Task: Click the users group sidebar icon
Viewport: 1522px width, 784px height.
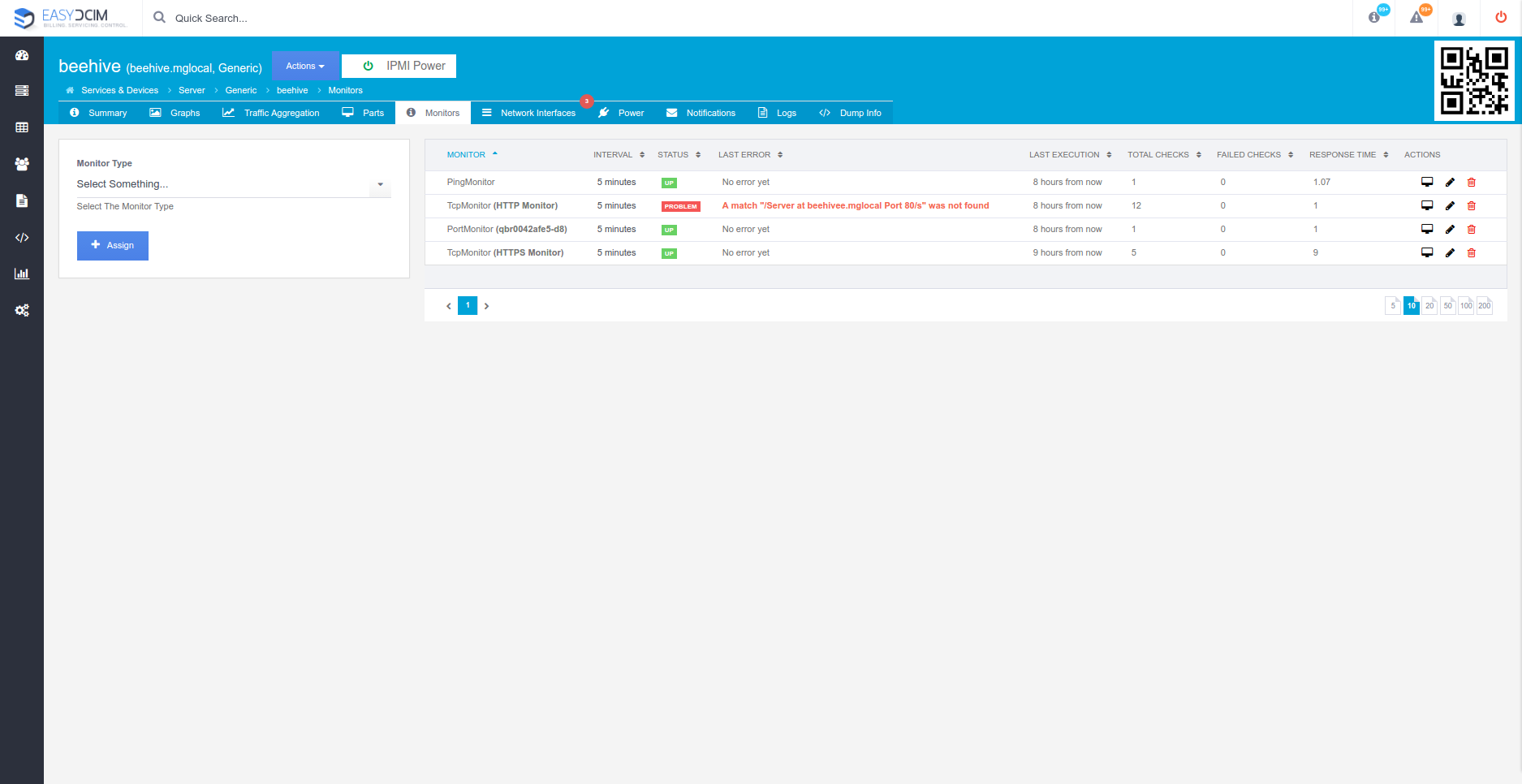Action: point(22,164)
